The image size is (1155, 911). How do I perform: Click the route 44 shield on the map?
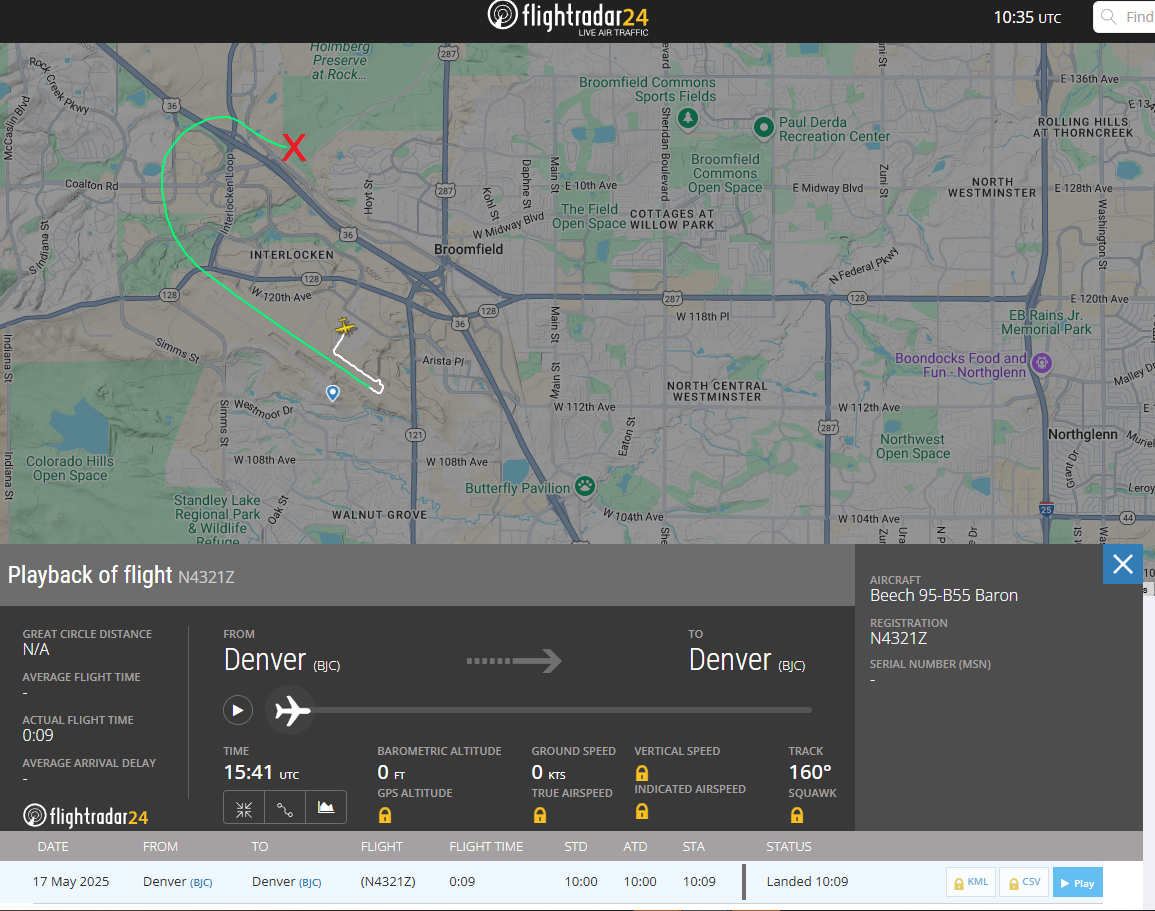pos(1128,518)
